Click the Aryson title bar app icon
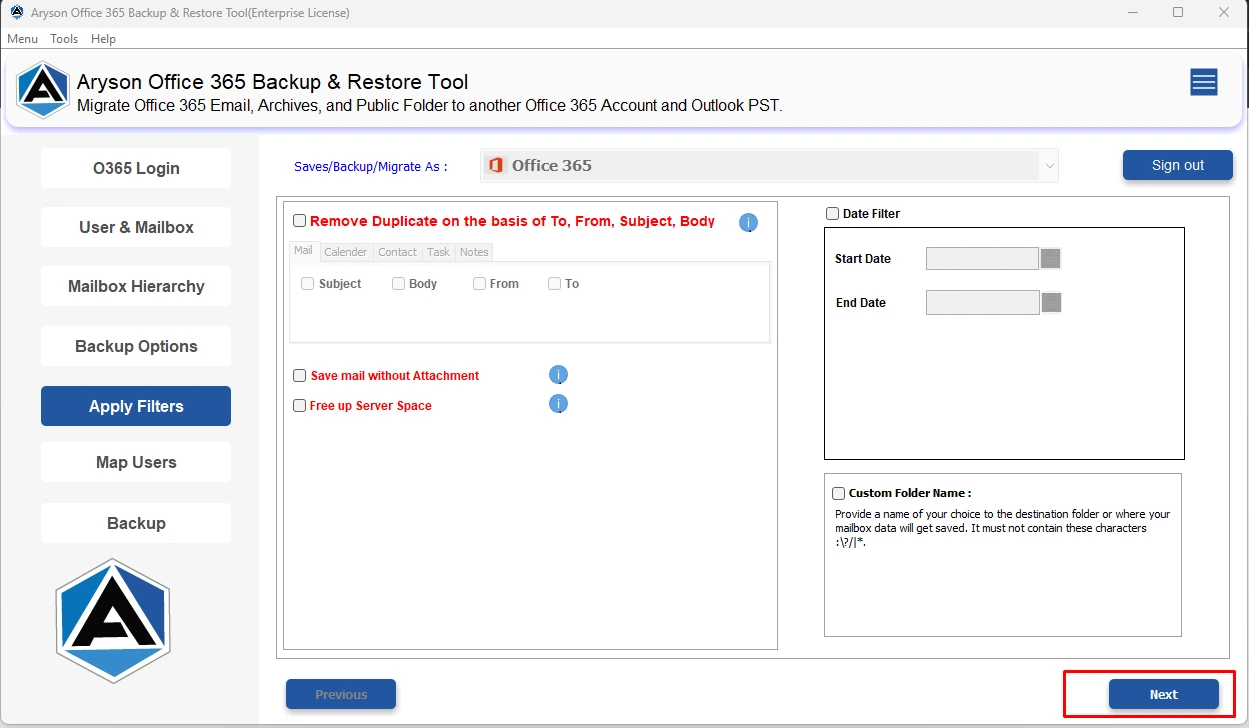Screen dimensions: 1249x728 (x=17, y=13)
